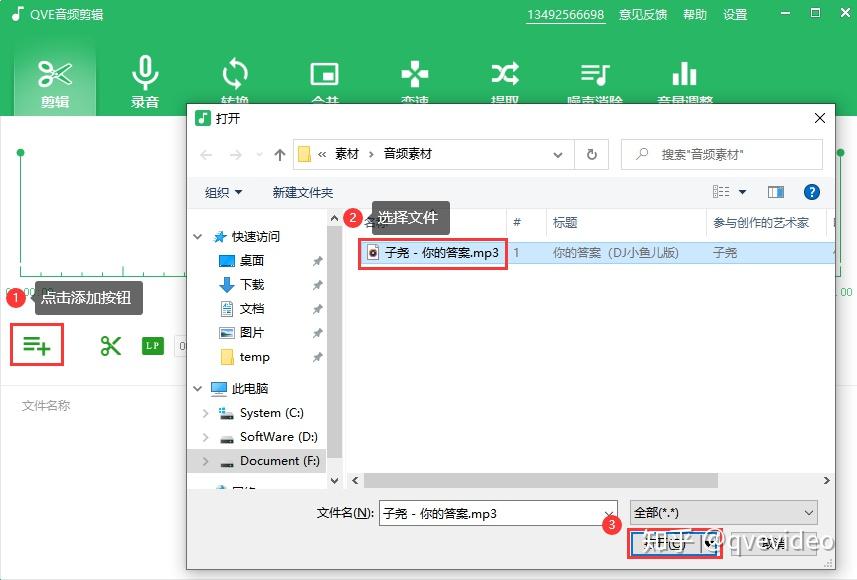This screenshot has height=580, width=857.
Task: Open recent locations dropdown arrow
Action: click(x=259, y=155)
